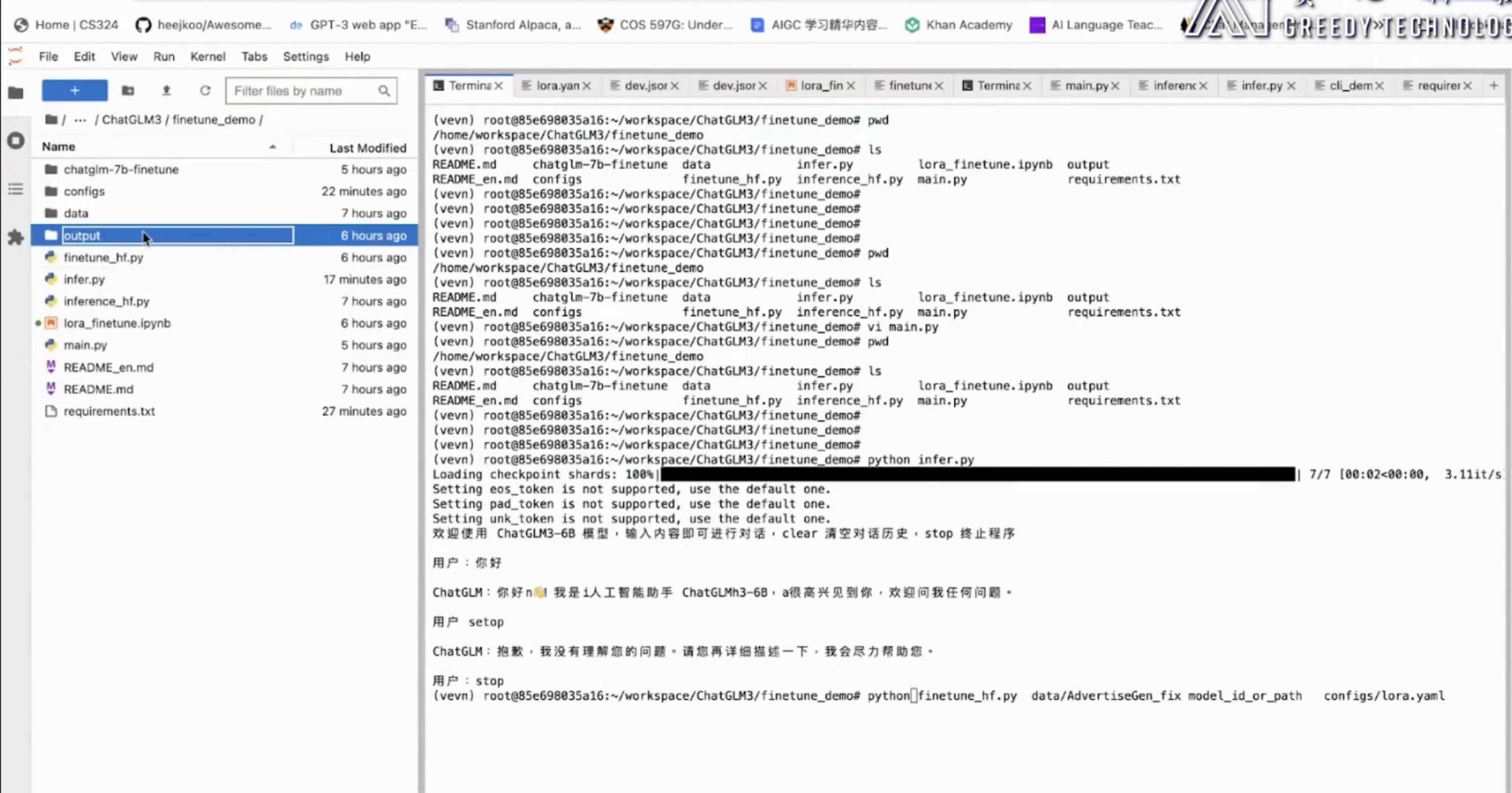Switch to the main.py tab

[1086, 86]
